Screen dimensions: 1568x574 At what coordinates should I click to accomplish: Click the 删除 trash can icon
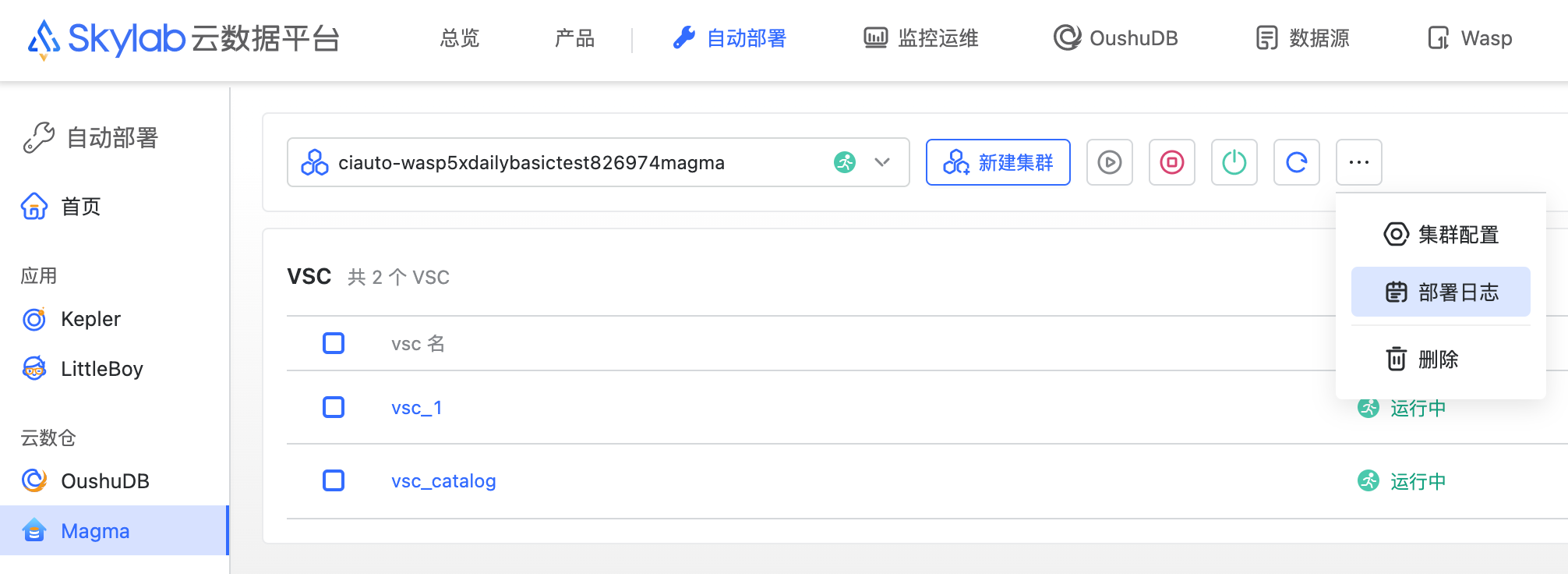click(1397, 359)
